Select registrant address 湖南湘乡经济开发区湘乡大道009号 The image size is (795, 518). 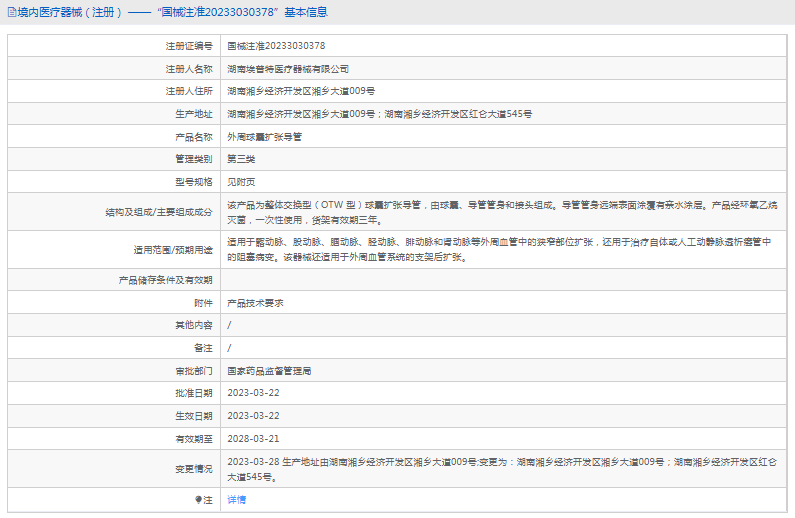(301, 91)
